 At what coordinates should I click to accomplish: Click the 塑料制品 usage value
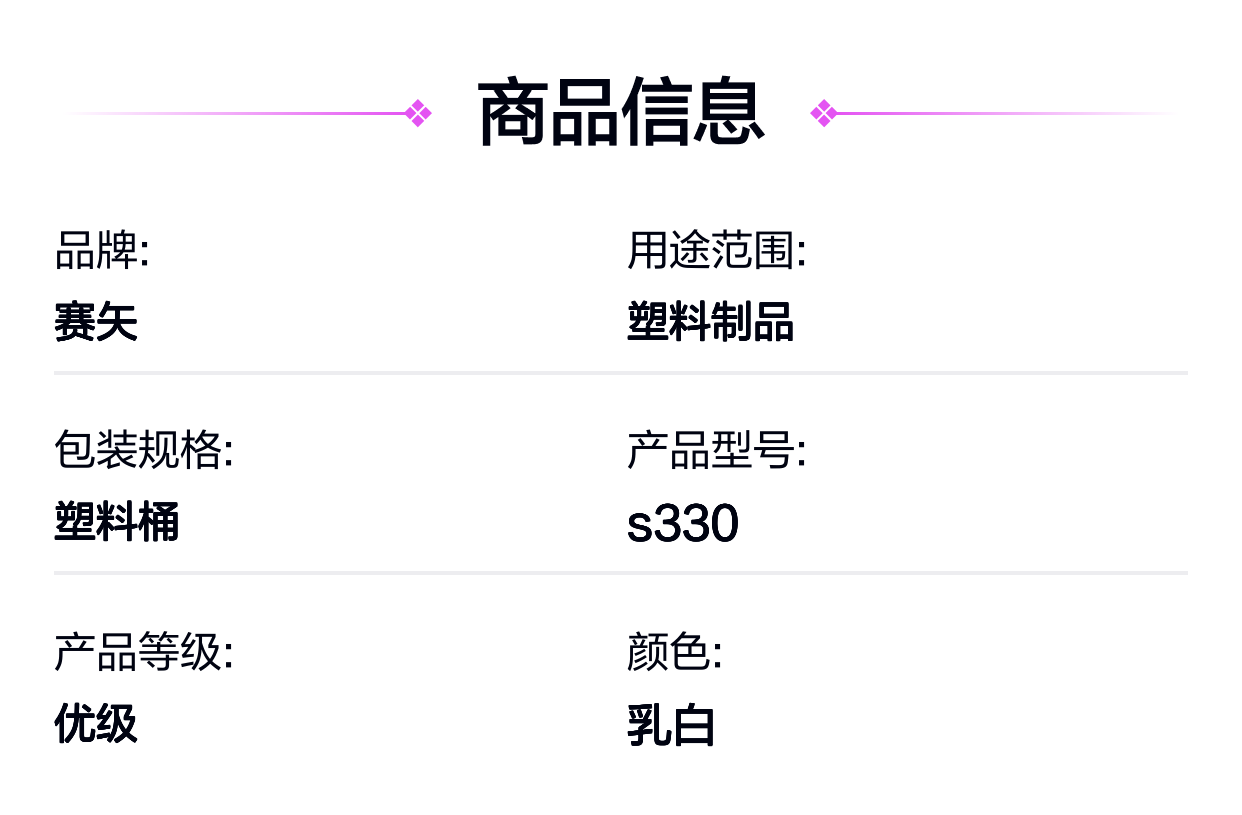710,322
